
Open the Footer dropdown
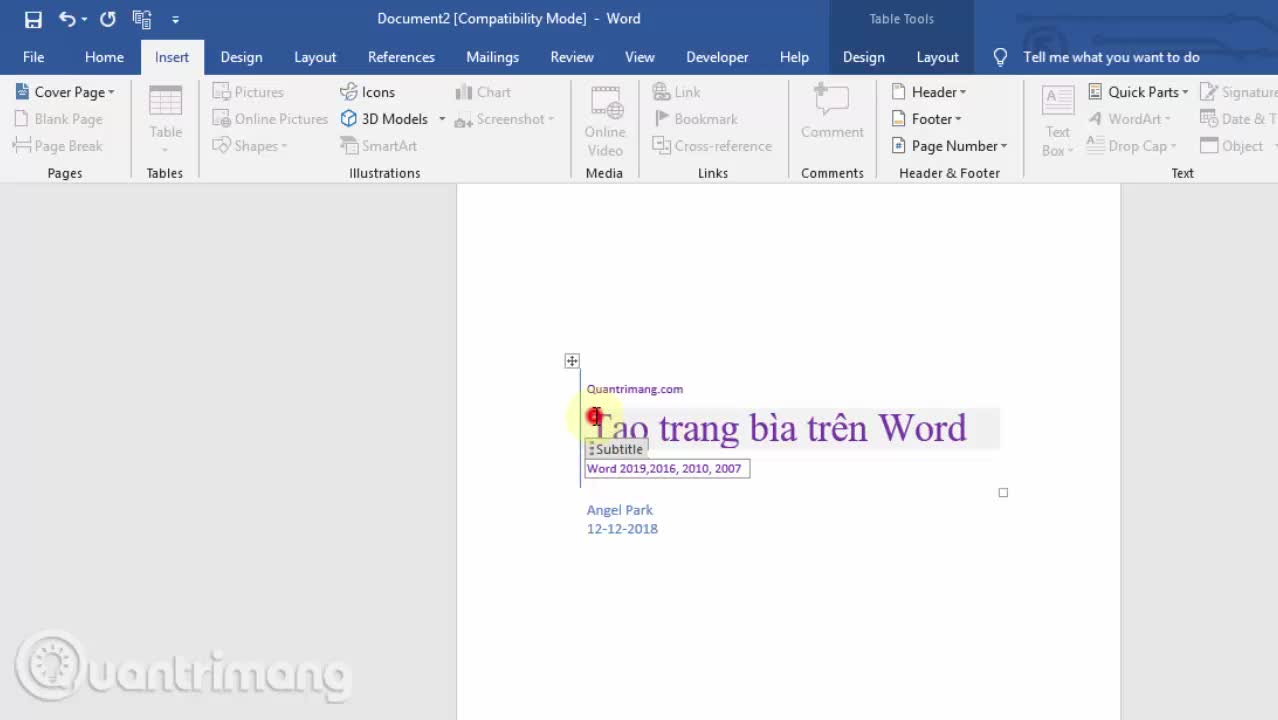pyautogui.click(x=926, y=119)
